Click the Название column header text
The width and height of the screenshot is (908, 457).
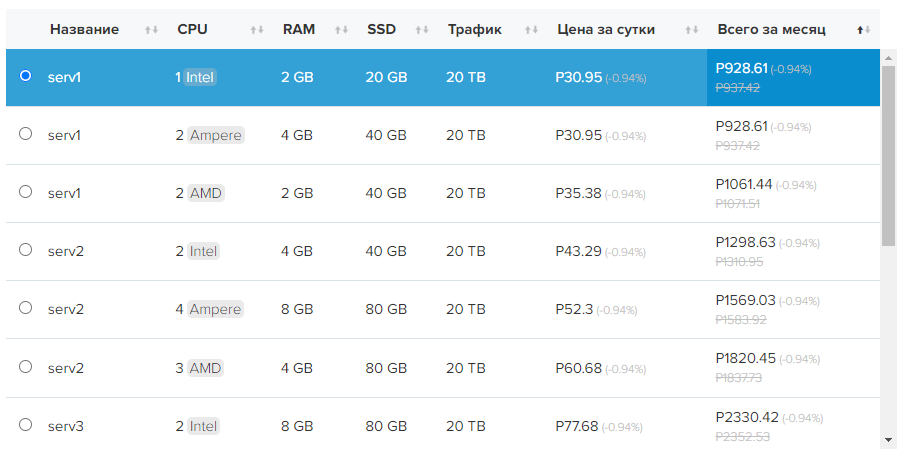click(84, 30)
